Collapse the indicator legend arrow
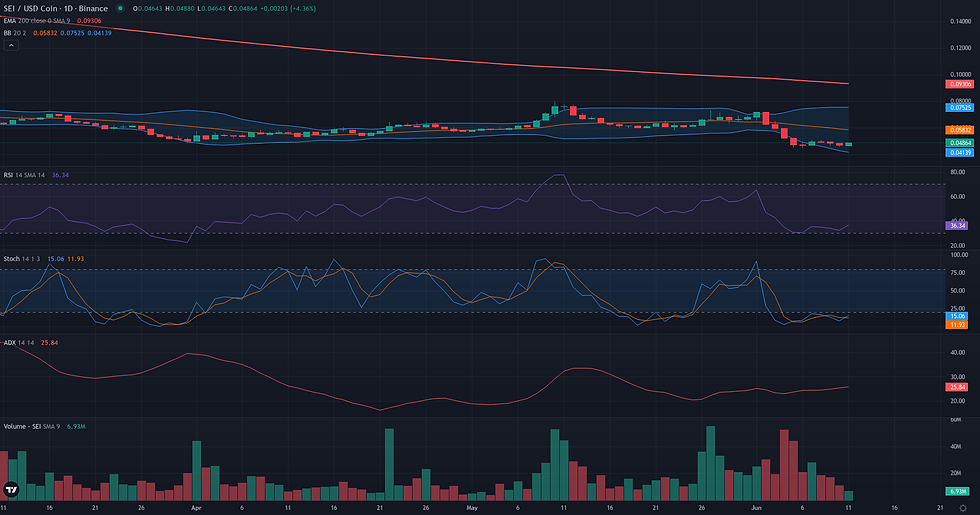This screenshot has width=980, height=515. [x=11, y=46]
